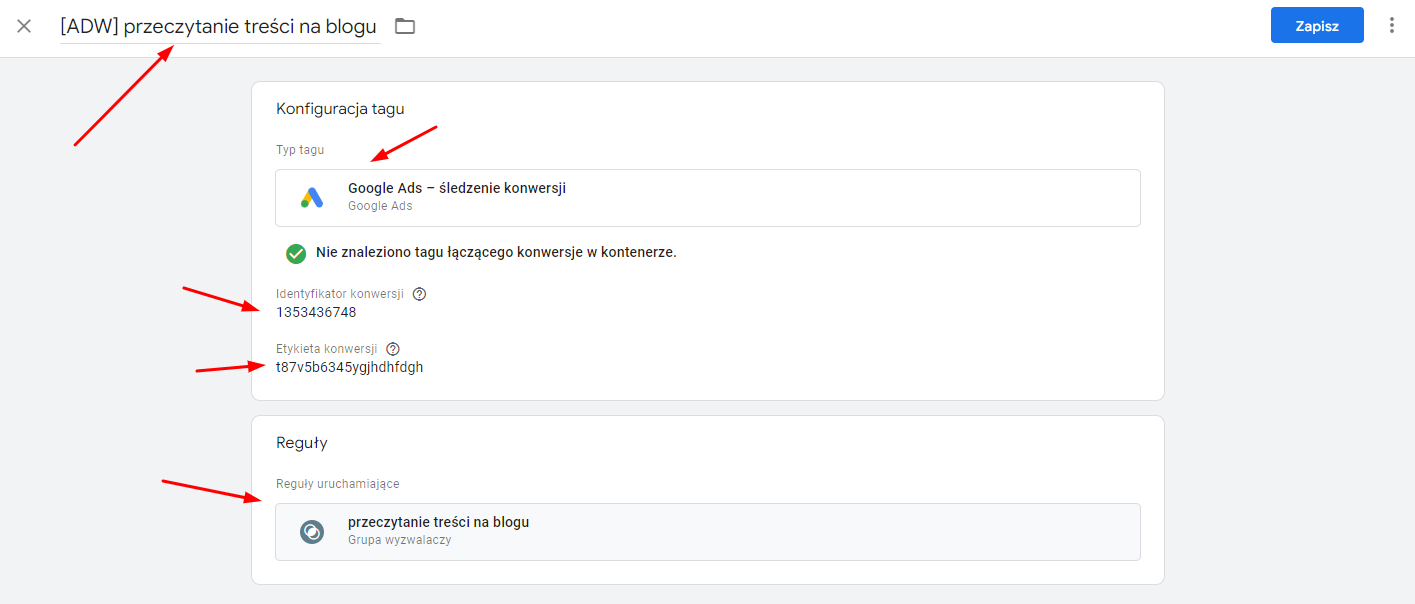Click the Grupa wyzwalaczy subtitle text
The image size is (1415, 604).
pos(392,539)
